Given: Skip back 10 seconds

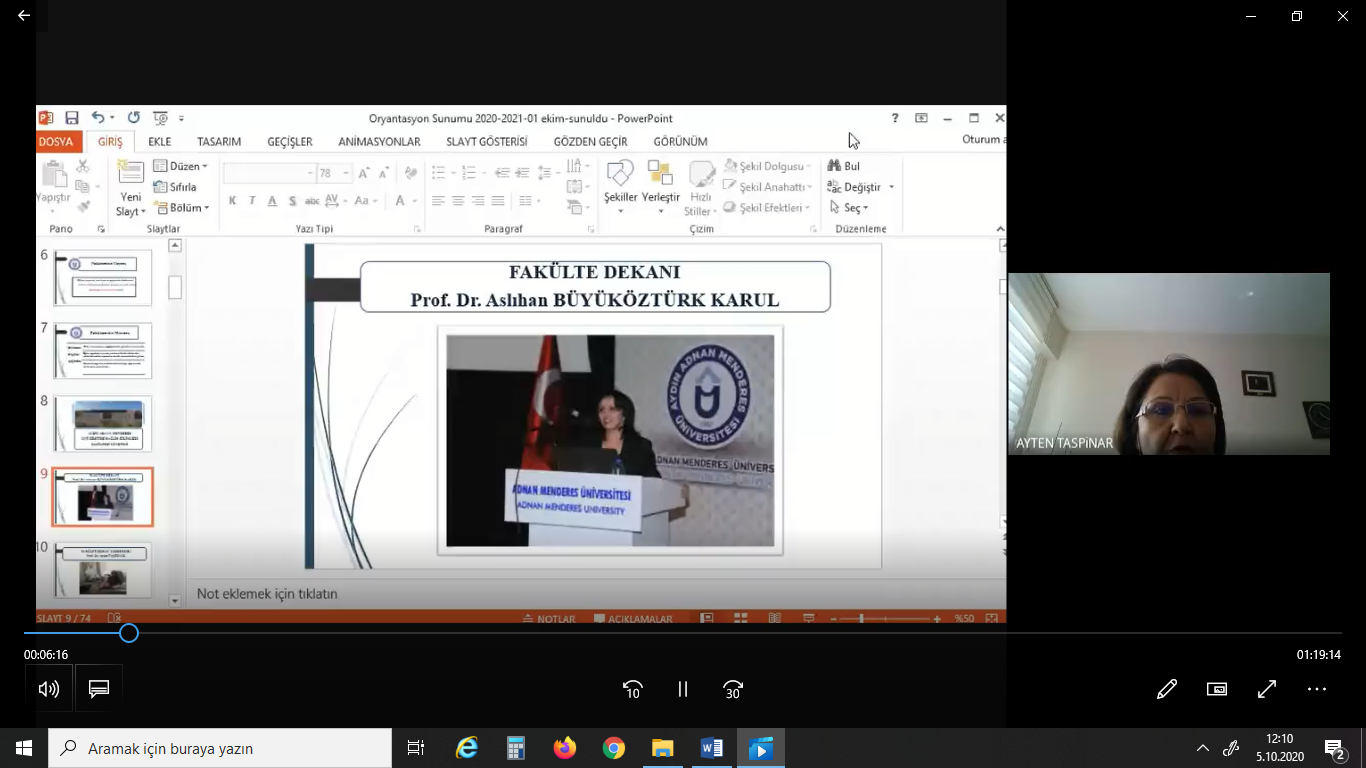Looking at the screenshot, I should point(632,689).
